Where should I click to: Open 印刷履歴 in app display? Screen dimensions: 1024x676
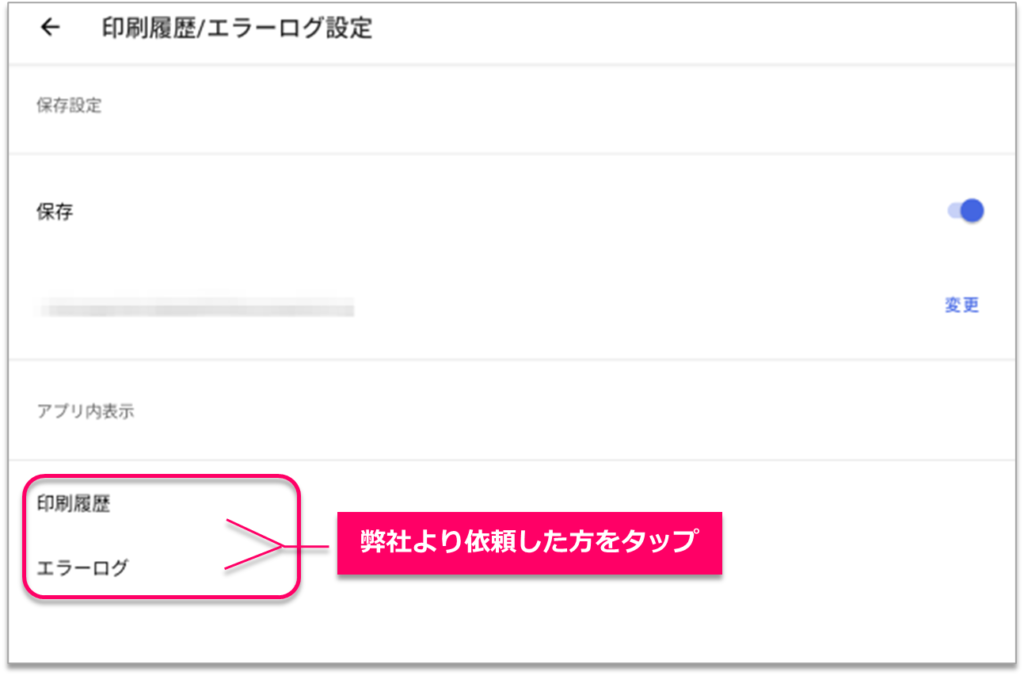tap(73, 504)
